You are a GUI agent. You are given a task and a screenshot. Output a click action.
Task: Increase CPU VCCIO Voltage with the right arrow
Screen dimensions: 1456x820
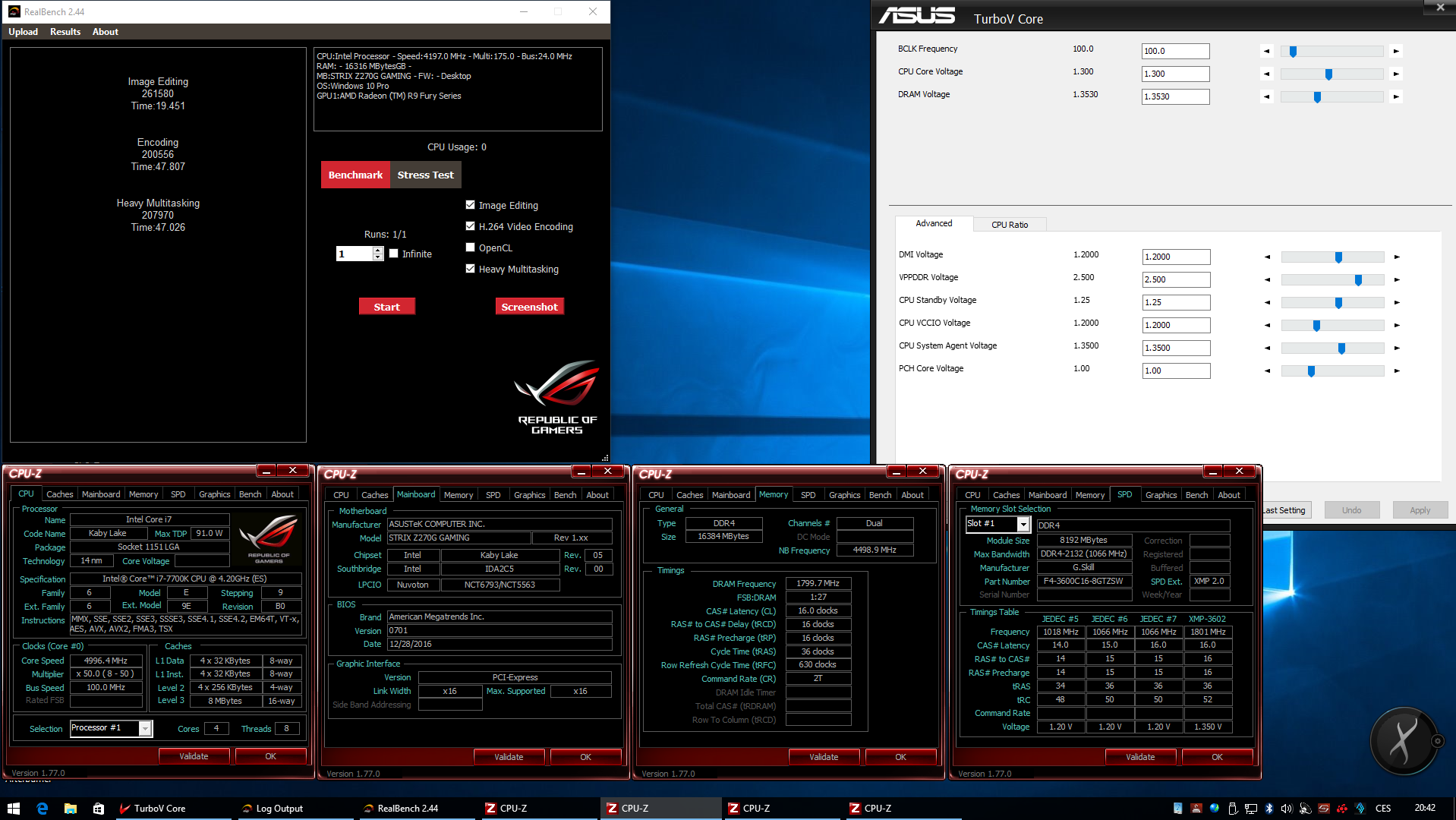[x=1397, y=326]
